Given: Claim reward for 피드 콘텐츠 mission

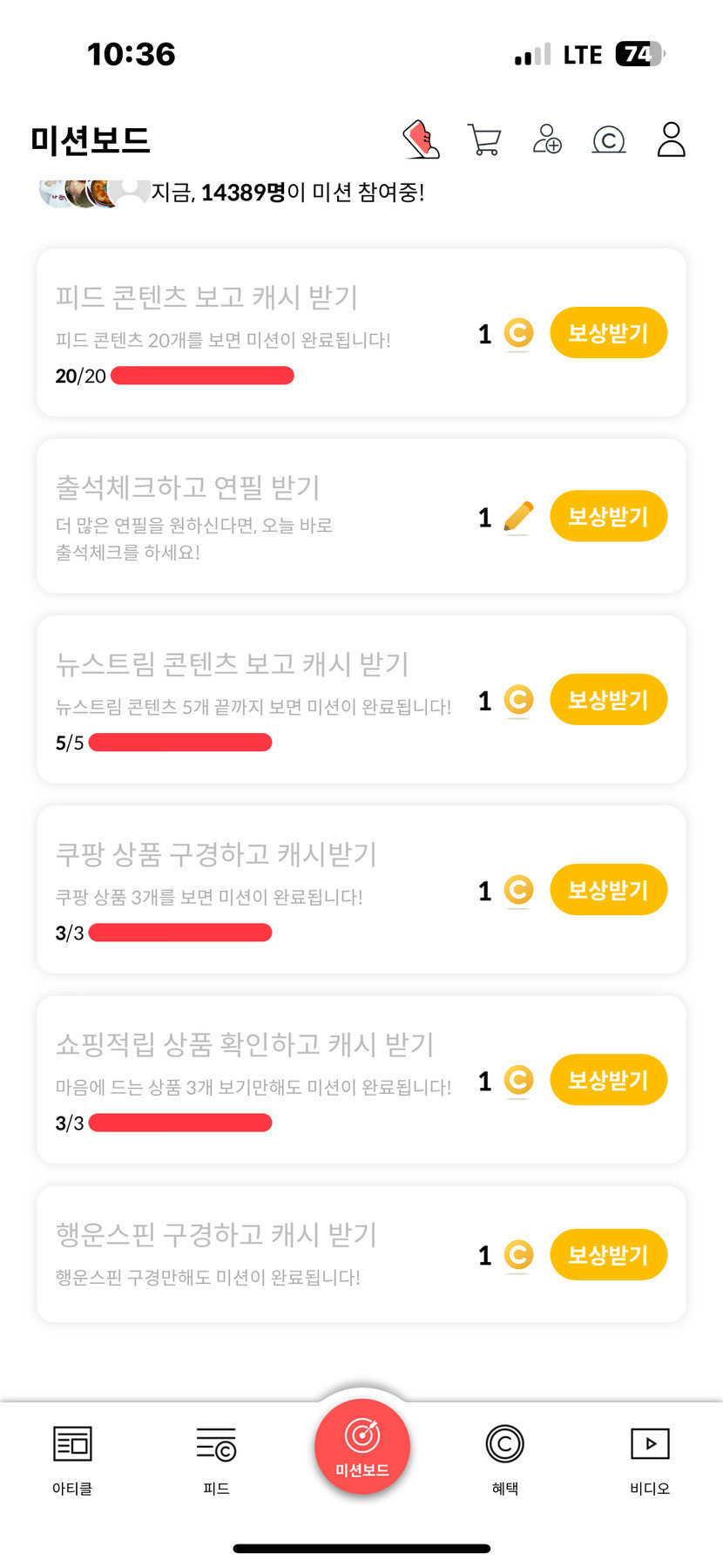Looking at the screenshot, I should tap(608, 333).
